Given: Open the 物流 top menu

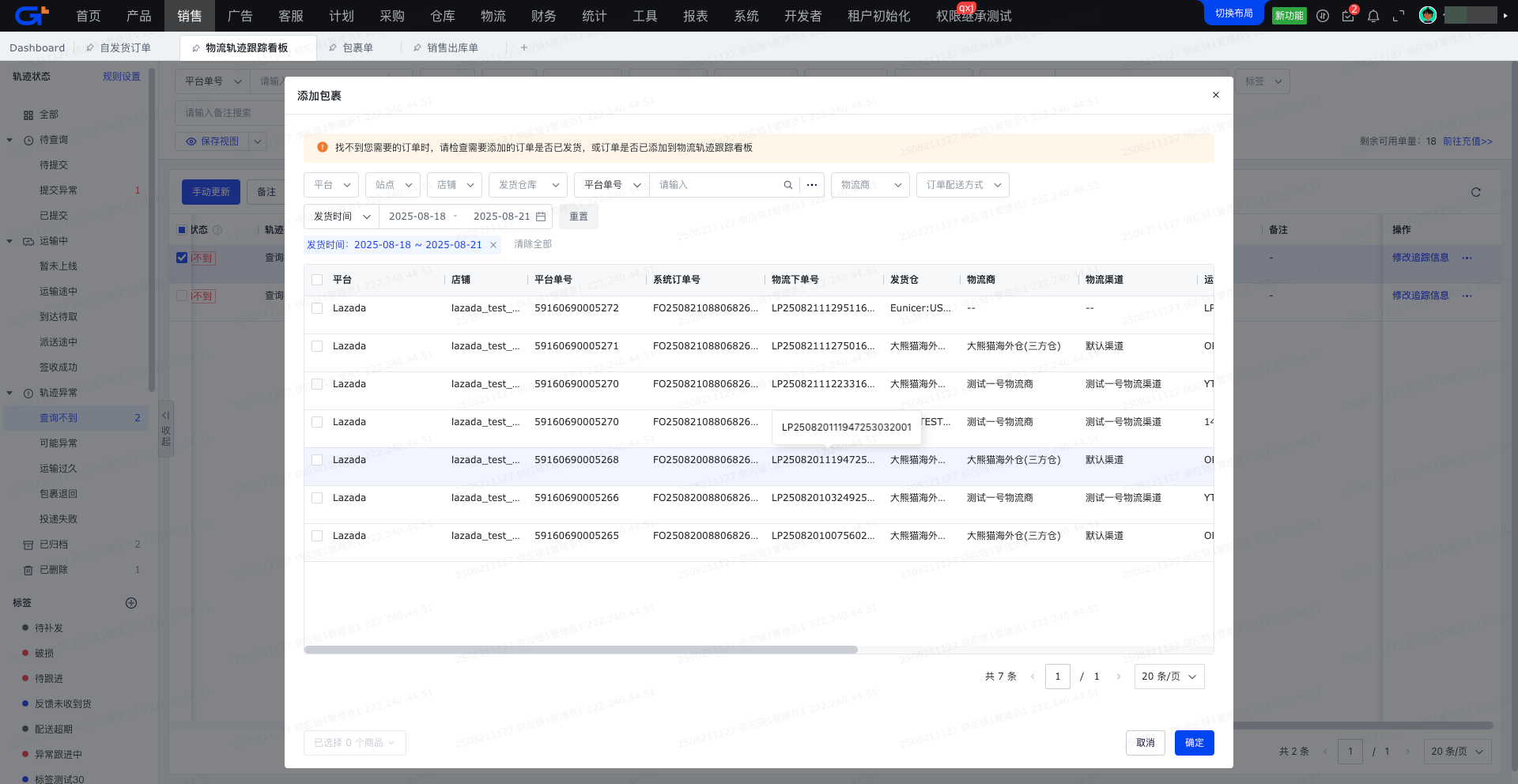Looking at the screenshot, I should 493,16.
